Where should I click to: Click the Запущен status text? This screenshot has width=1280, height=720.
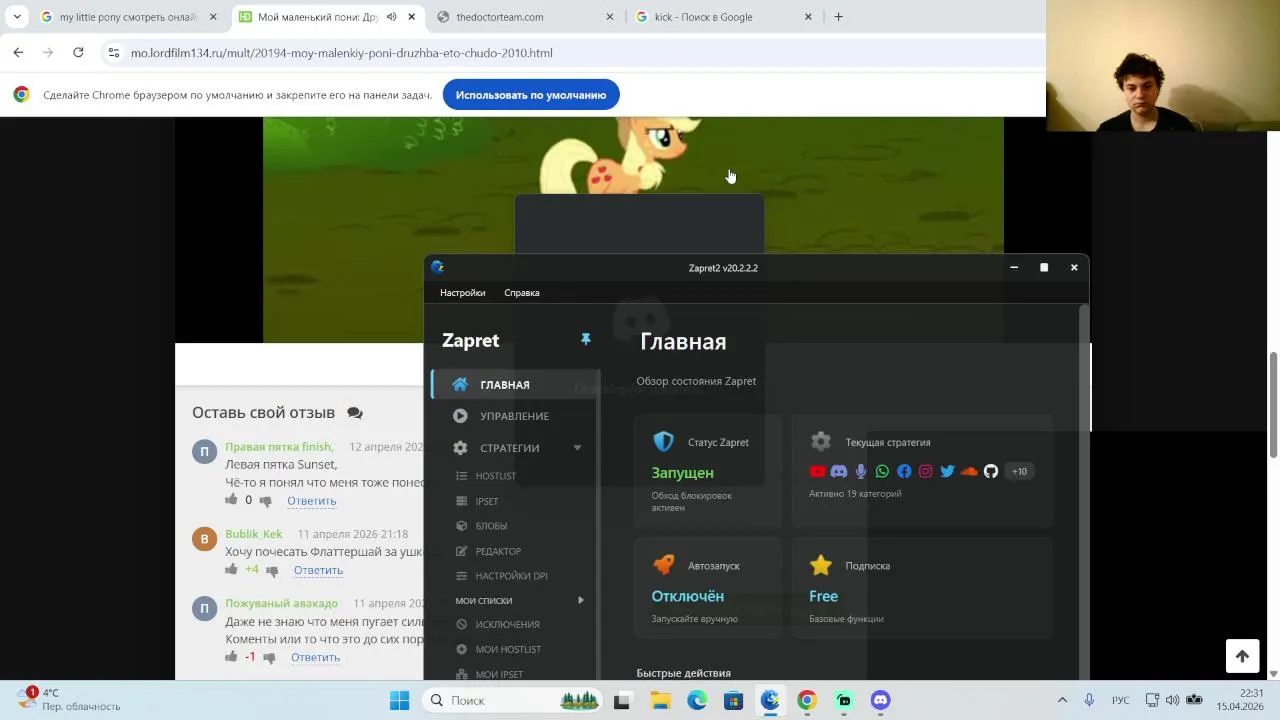682,473
